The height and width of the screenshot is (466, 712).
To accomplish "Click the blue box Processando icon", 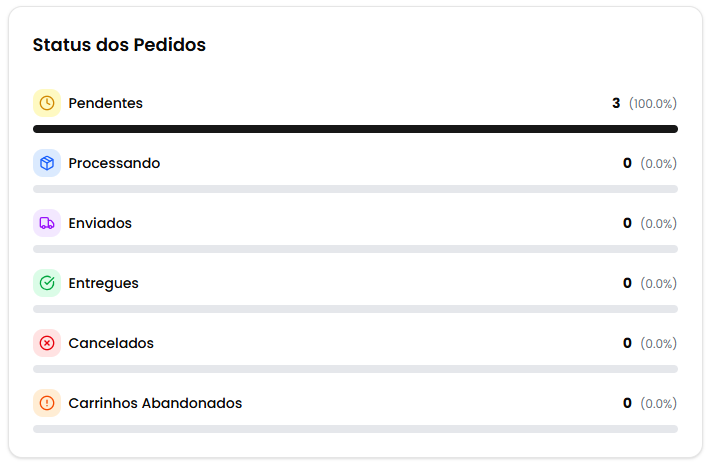I will [x=47, y=163].
